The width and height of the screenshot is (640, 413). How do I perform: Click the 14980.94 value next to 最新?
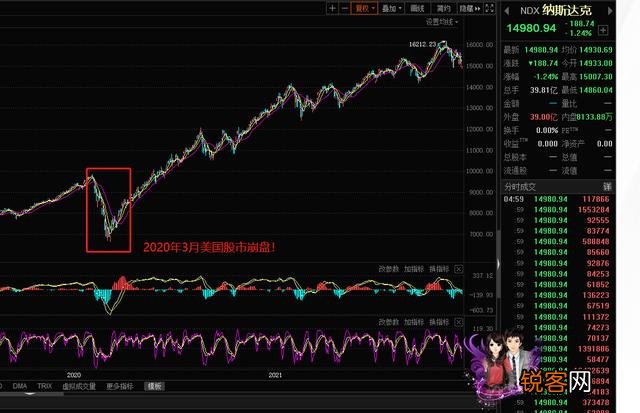click(x=541, y=50)
